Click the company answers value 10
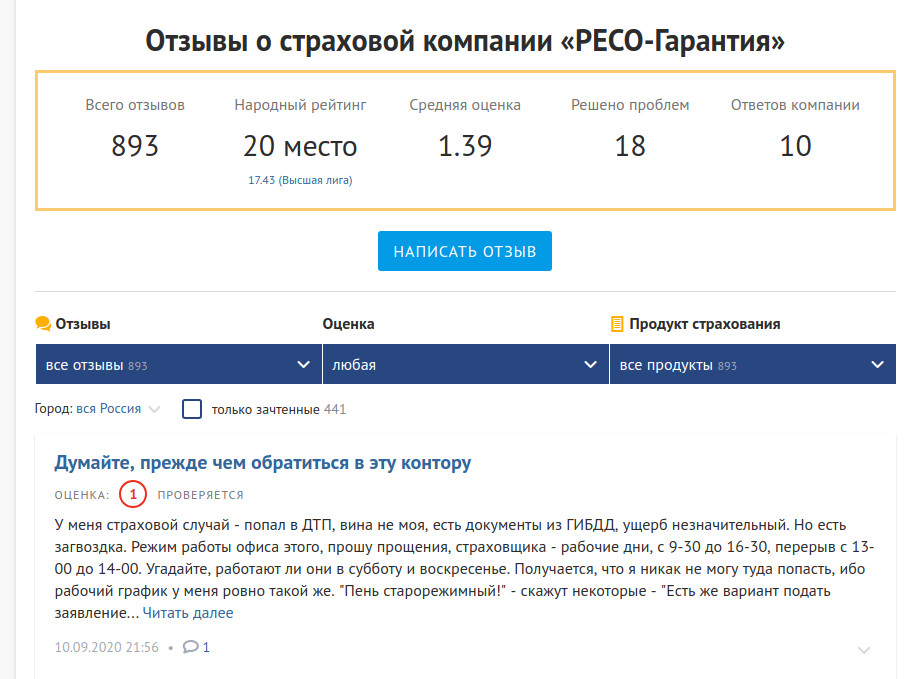Viewport: 912px width, 679px height. click(x=795, y=145)
